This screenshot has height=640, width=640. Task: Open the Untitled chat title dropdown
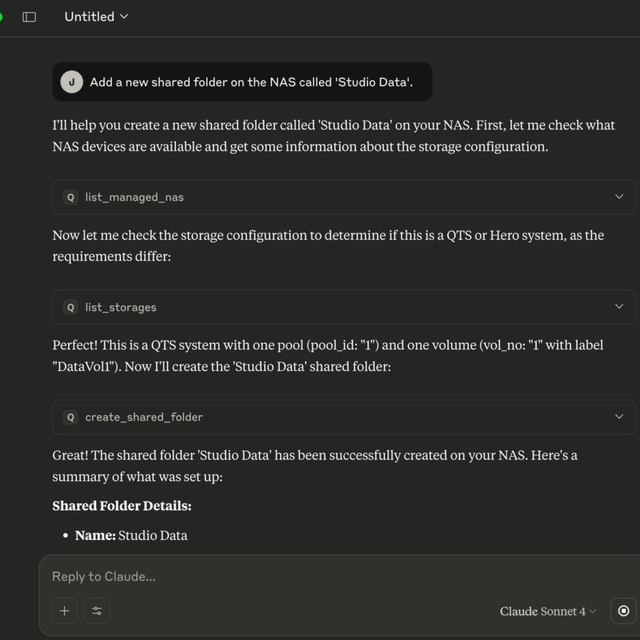click(96, 17)
